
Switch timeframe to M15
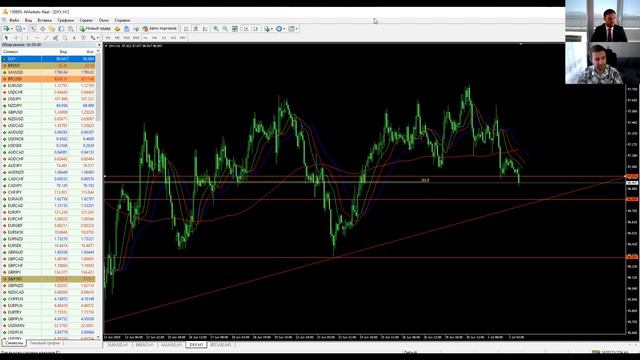(127, 38)
